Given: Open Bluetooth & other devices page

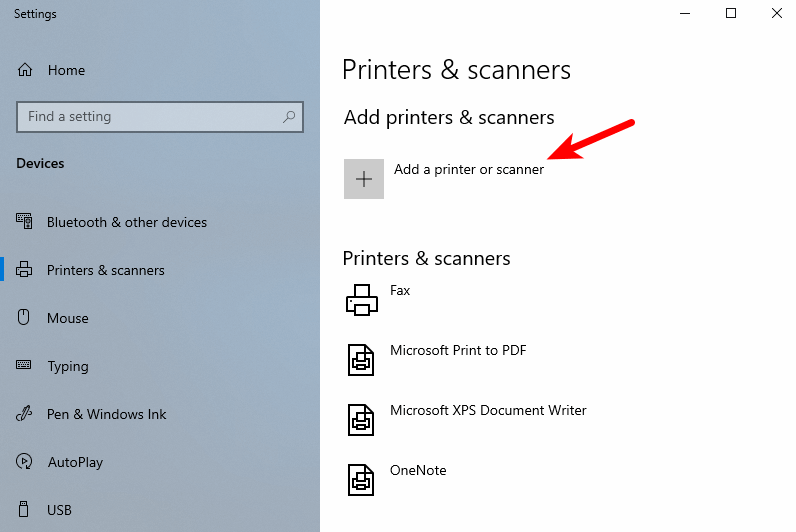Looking at the screenshot, I should click(127, 222).
